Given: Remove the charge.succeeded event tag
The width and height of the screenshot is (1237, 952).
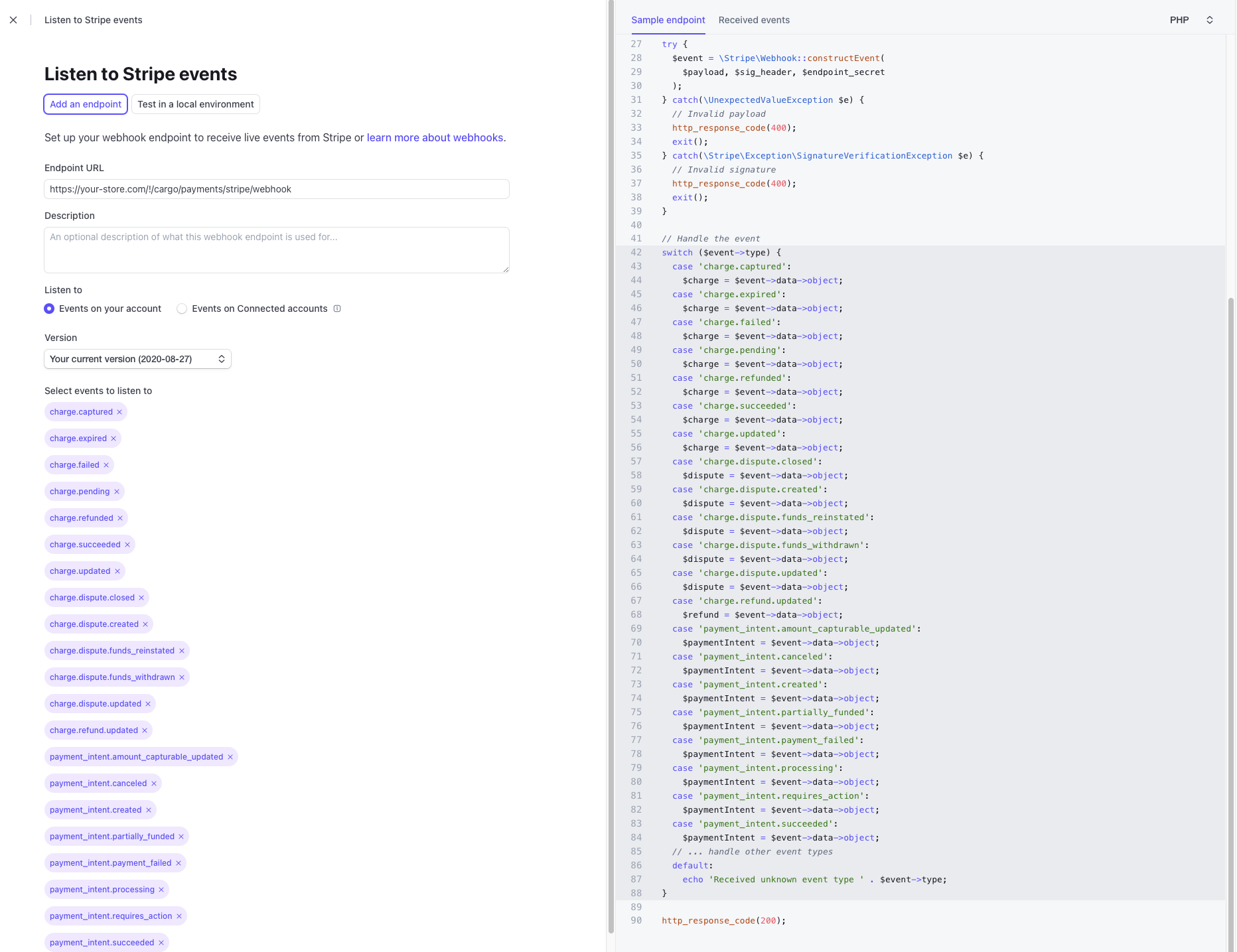Looking at the screenshot, I should click(x=127, y=545).
